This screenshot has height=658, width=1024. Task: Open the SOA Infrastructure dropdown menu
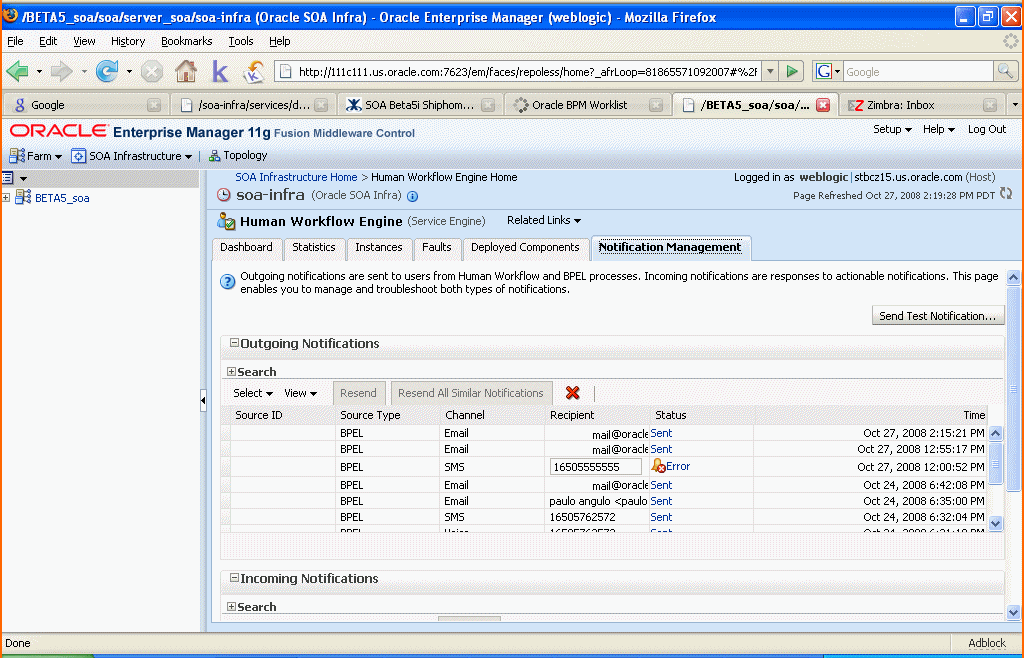point(132,156)
